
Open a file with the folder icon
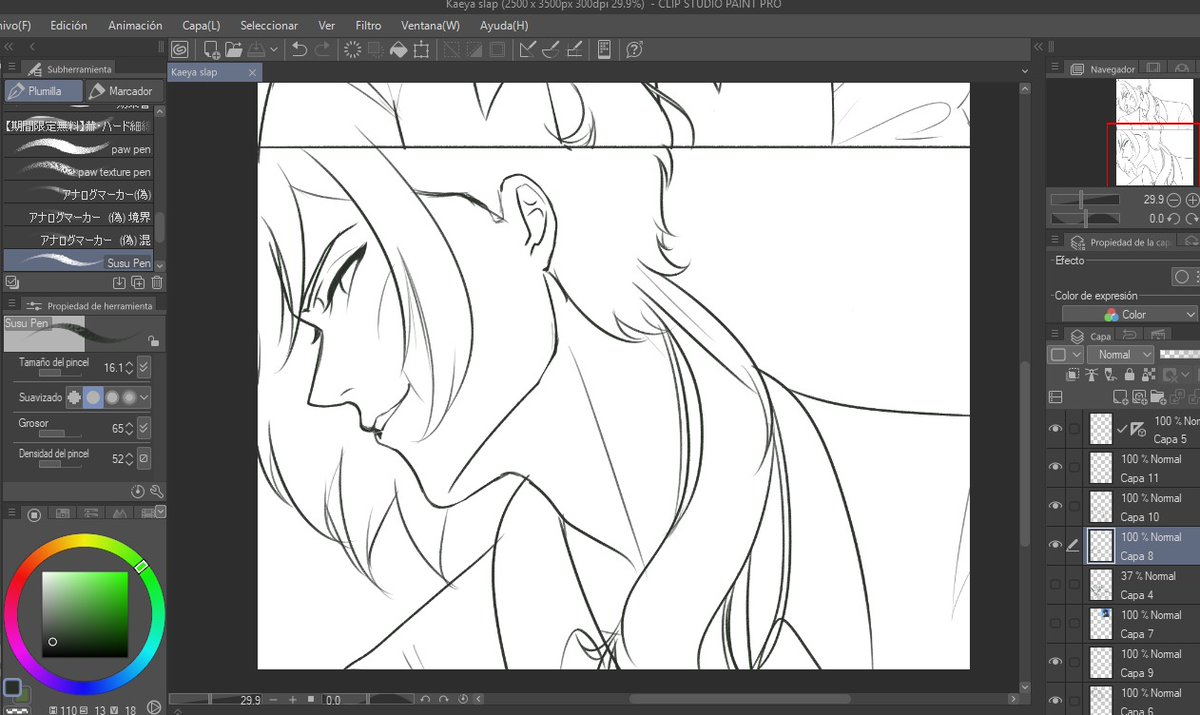tap(233, 49)
